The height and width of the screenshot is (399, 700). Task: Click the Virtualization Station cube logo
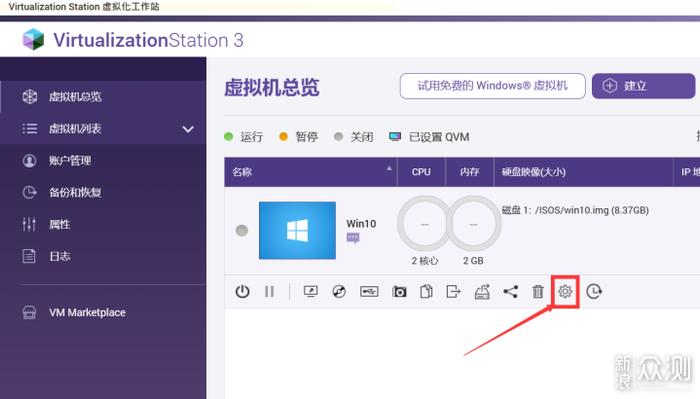pyautogui.click(x=33, y=39)
